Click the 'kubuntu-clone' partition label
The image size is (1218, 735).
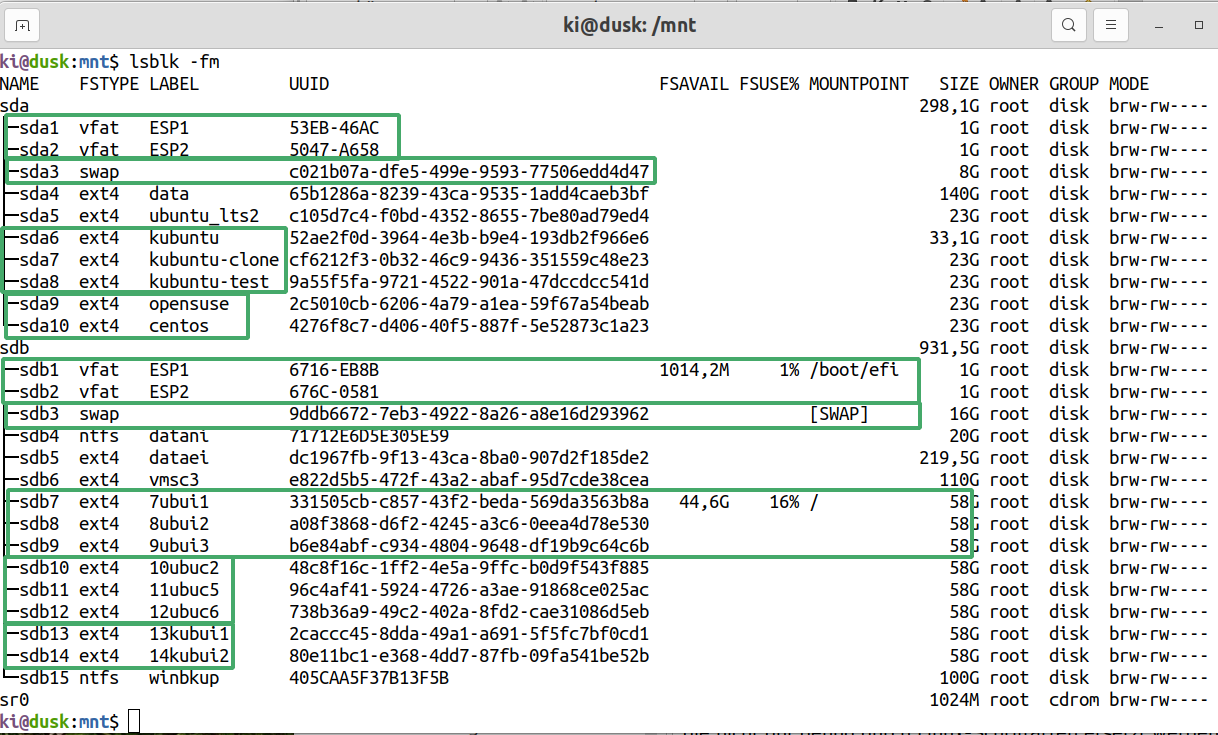pyautogui.click(x=214, y=260)
